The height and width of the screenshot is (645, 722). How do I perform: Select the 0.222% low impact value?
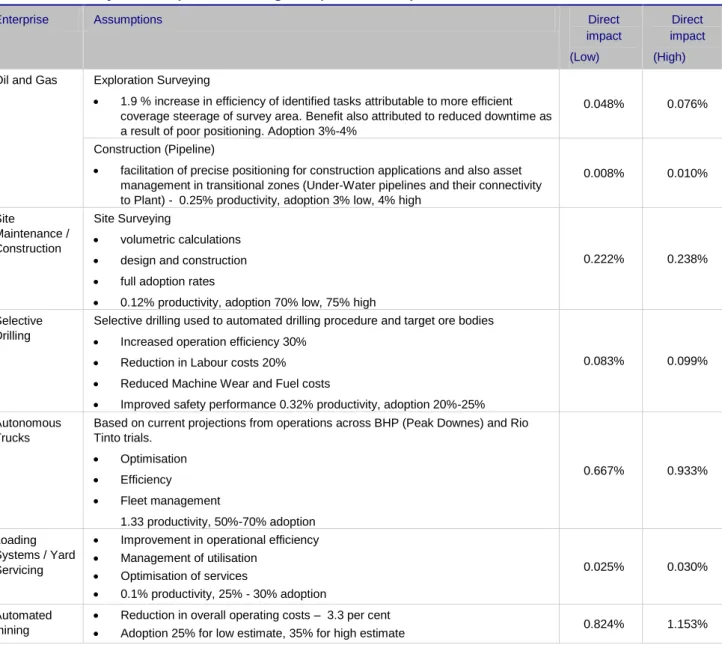pyautogui.click(x=604, y=259)
